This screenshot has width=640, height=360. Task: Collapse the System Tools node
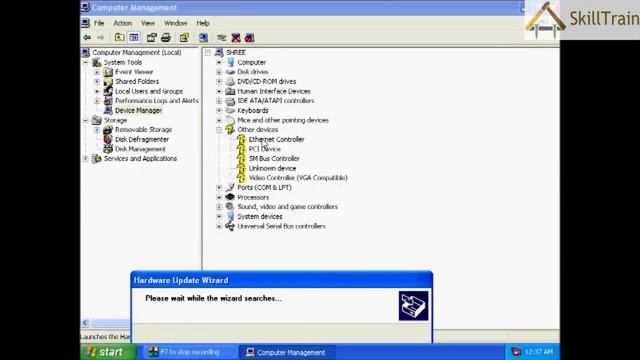tap(86, 62)
